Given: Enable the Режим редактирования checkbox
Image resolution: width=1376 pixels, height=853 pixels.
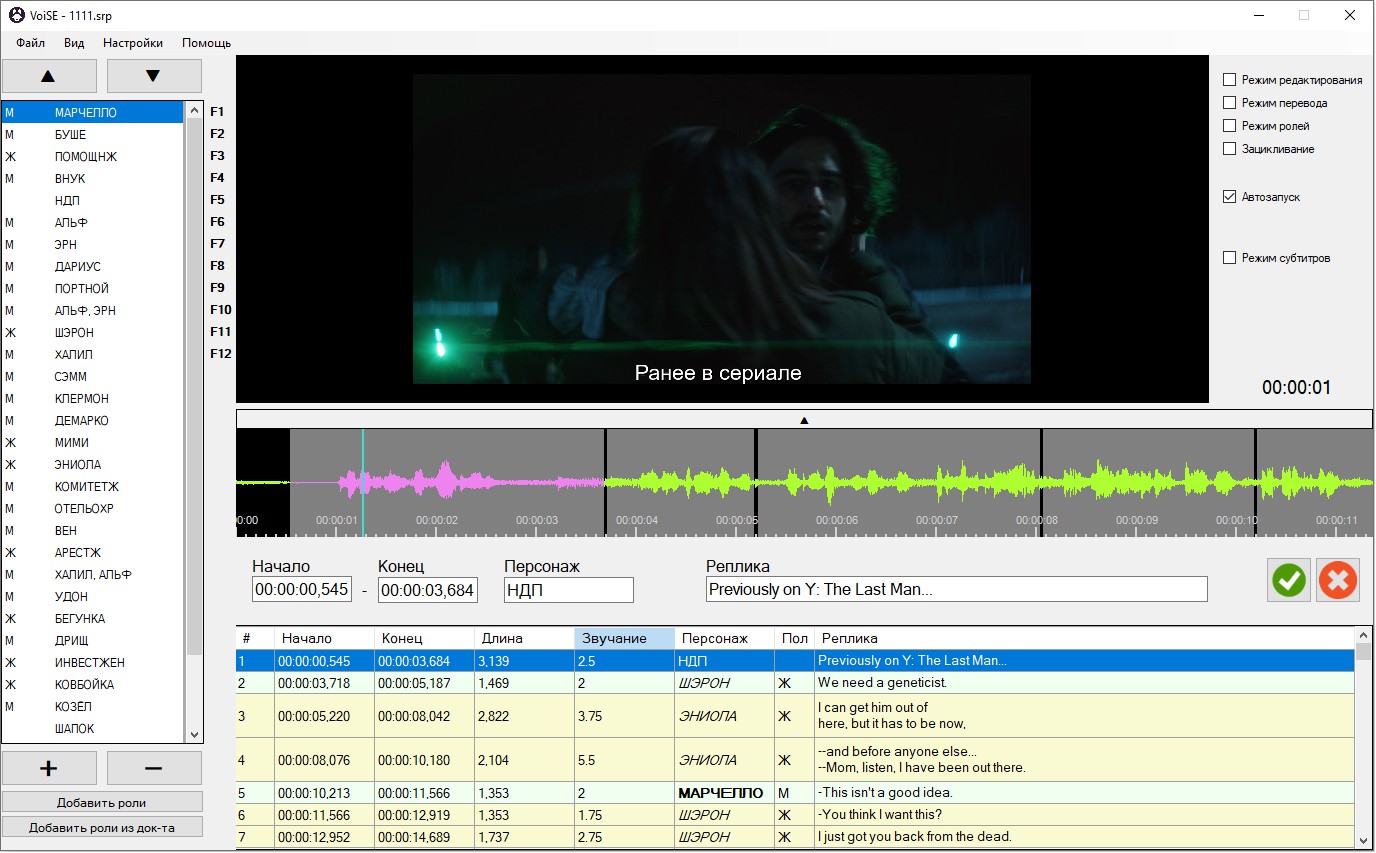Looking at the screenshot, I should click(1230, 80).
